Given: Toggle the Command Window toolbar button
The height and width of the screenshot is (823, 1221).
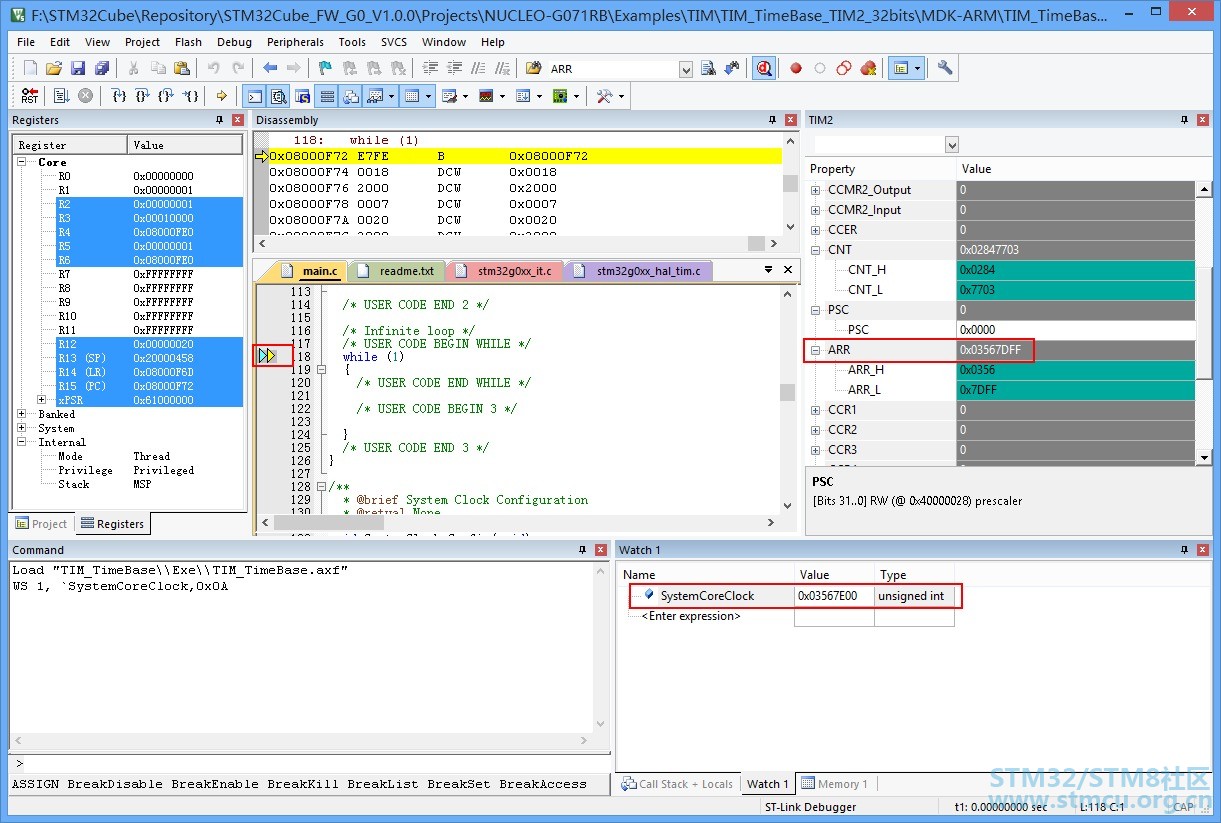Looking at the screenshot, I should tap(254, 96).
